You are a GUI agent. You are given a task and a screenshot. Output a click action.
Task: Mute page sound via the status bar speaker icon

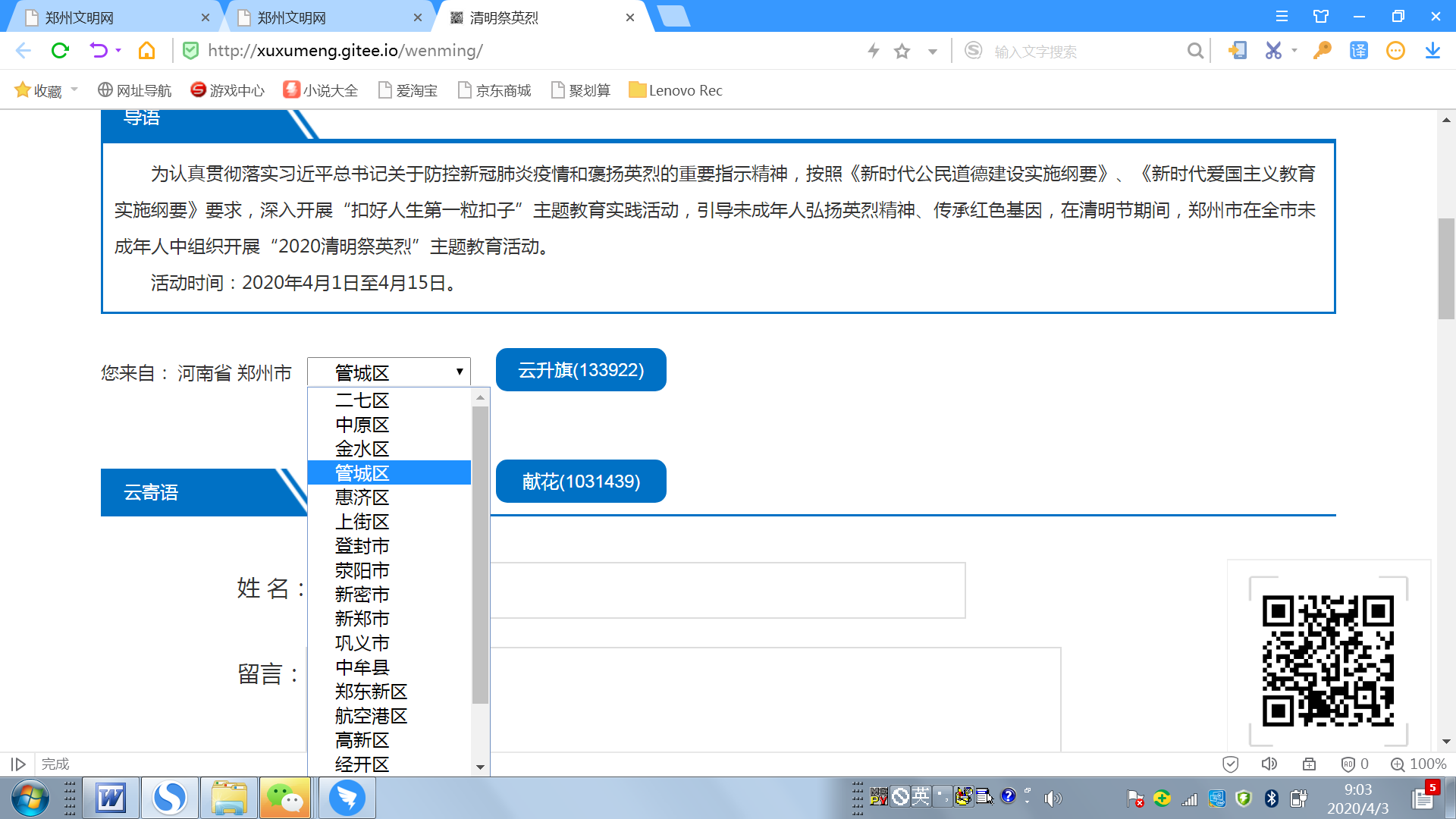(1269, 764)
